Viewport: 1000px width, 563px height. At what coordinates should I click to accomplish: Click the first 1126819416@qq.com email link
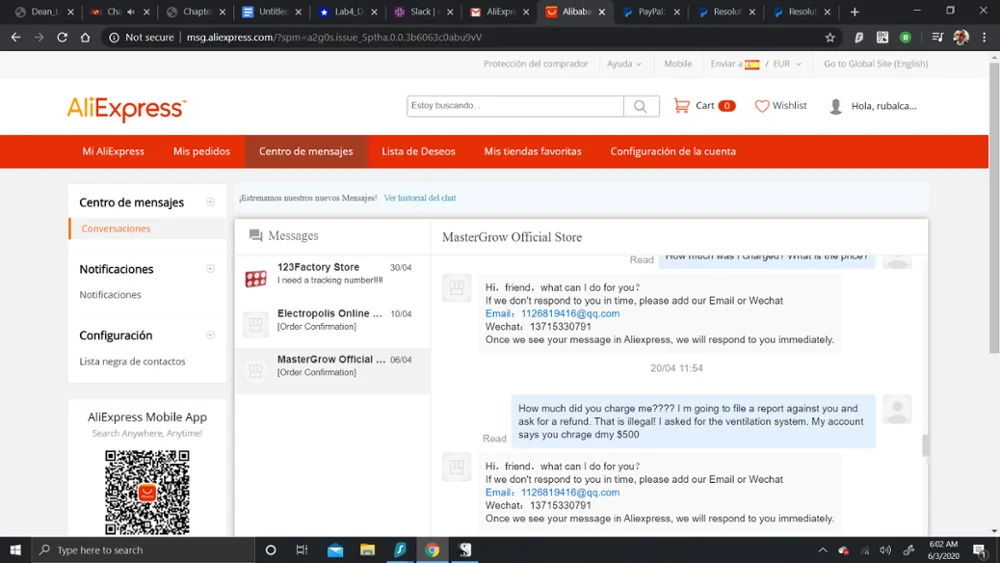tap(570, 314)
